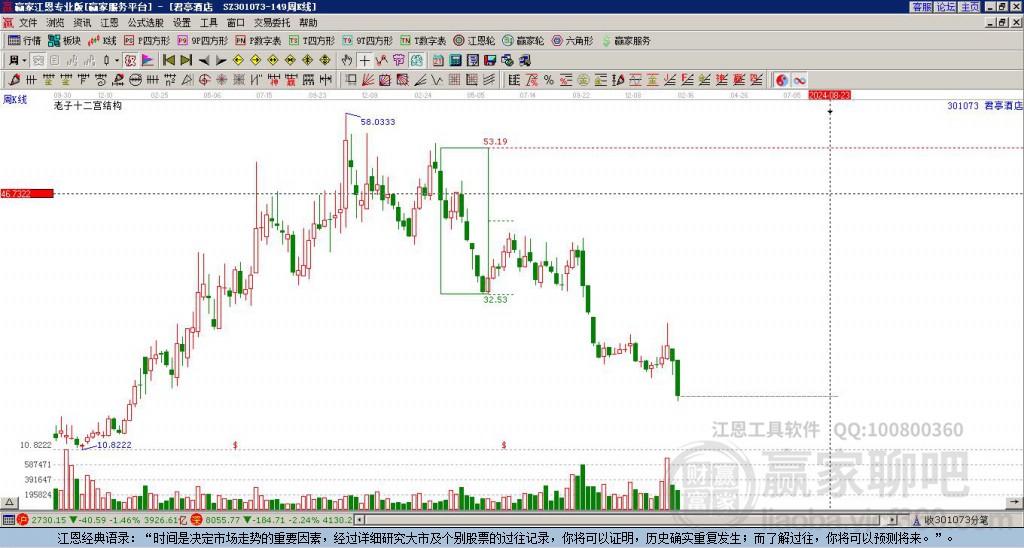Viewport: 1024px width, 548px height.
Task: Click the circle with horizontal line tool
Action: (x=135, y=80)
